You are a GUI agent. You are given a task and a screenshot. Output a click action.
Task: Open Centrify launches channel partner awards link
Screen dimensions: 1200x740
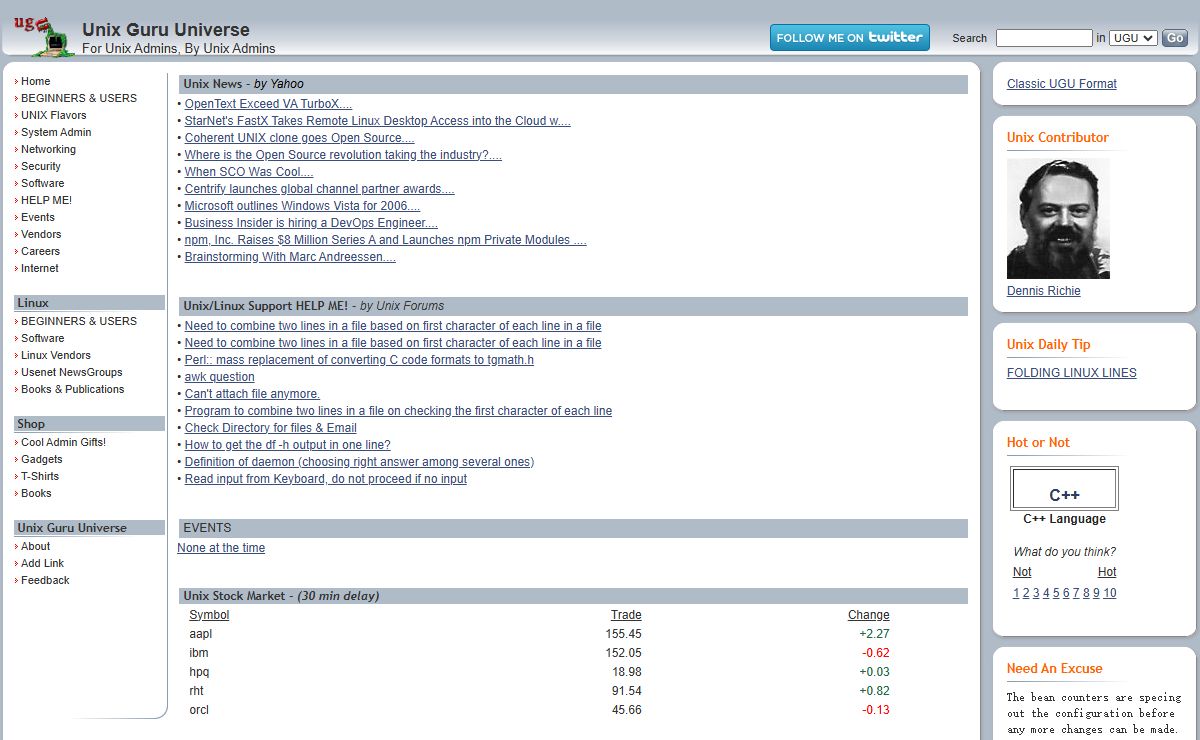pyautogui.click(x=319, y=189)
